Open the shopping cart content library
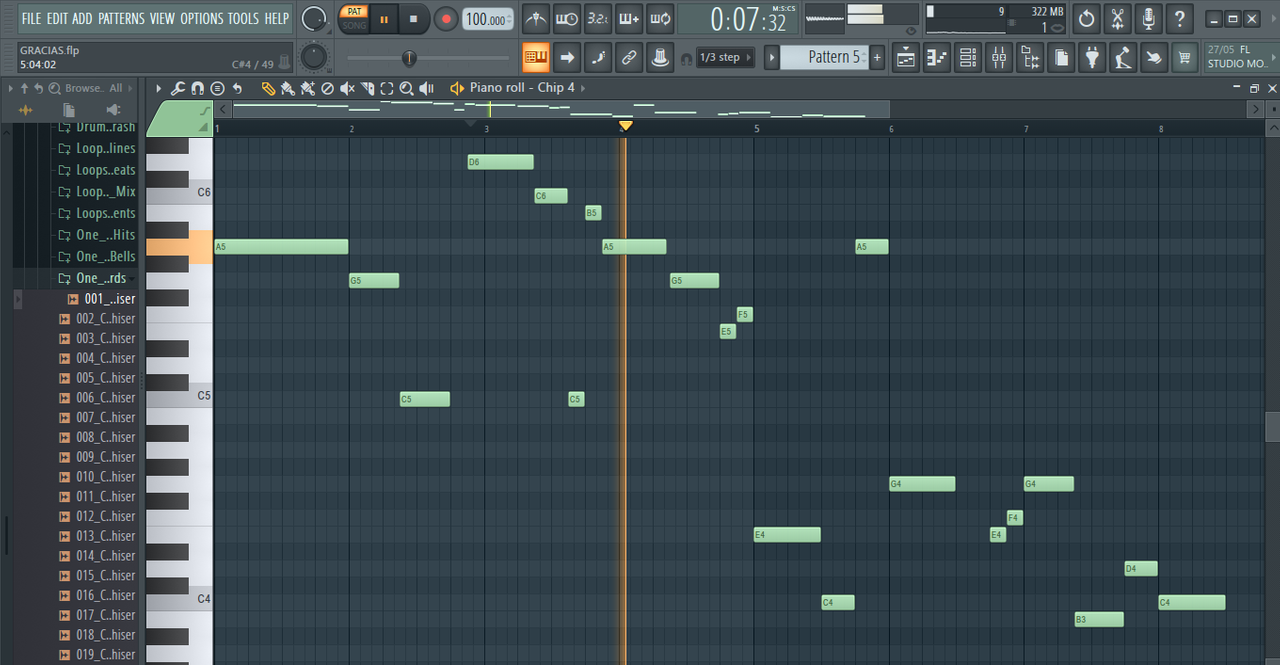The image size is (1280, 665). click(1185, 57)
